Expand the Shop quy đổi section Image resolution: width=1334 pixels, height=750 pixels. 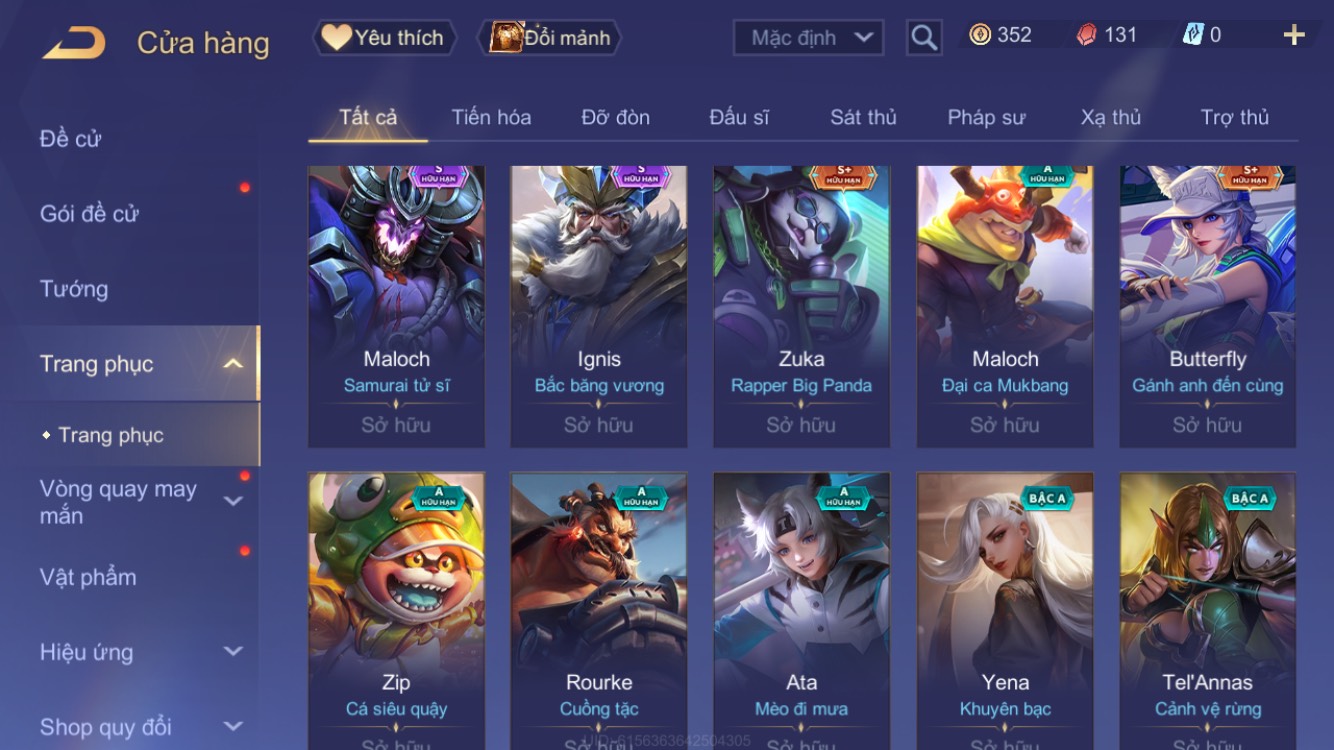click(x=233, y=727)
